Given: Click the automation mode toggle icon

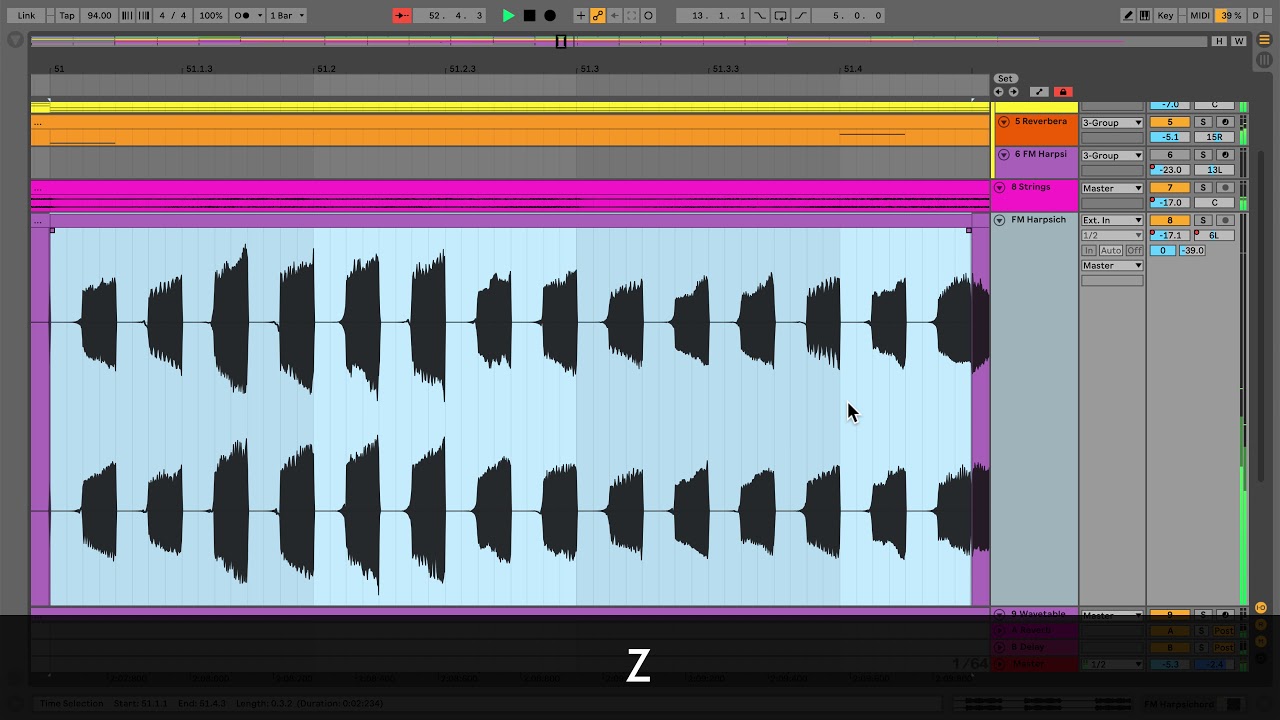Looking at the screenshot, I should click(x=1039, y=92).
